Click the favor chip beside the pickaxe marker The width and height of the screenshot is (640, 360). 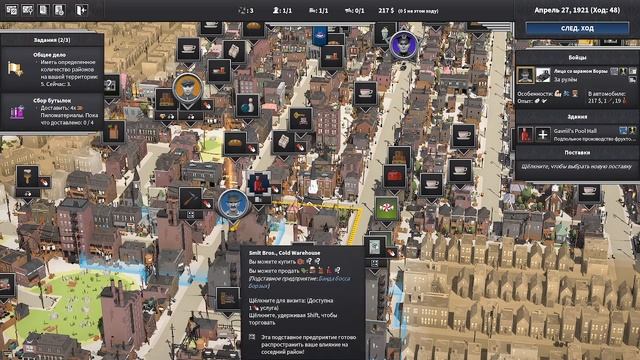(x=207, y=203)
